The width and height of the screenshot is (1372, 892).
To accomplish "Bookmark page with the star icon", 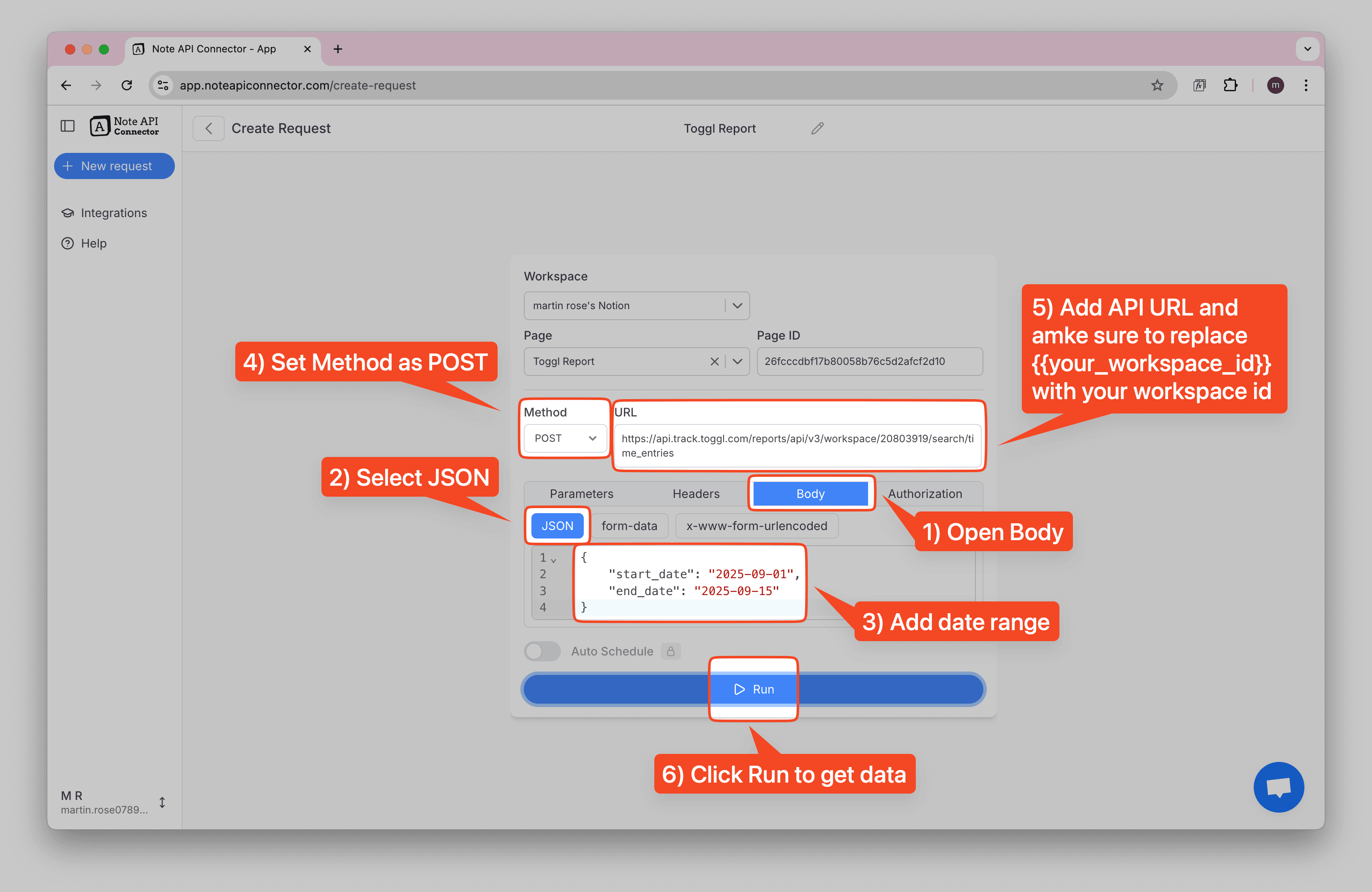I will [x=1157, y=85].
